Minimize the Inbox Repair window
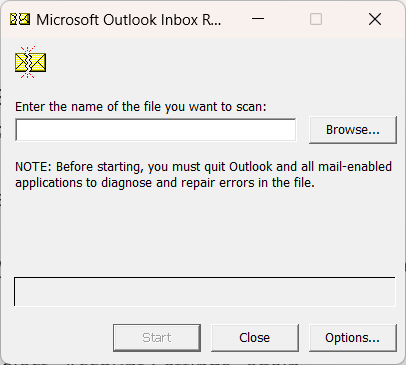The width and height of the screenshot is (406, 365). click(258, 19)
